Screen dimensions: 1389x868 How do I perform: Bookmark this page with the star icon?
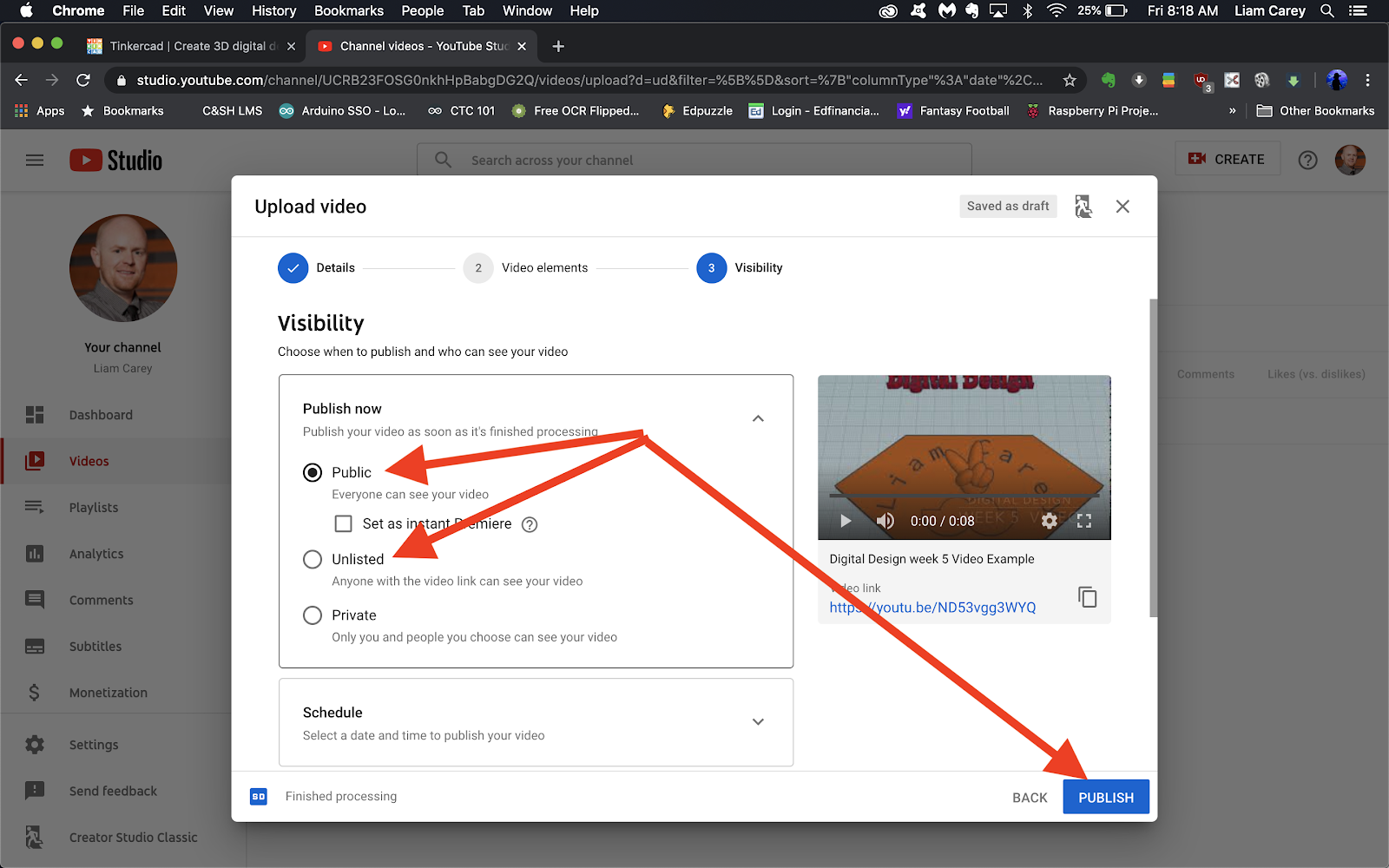click(x=1070, y=80)
